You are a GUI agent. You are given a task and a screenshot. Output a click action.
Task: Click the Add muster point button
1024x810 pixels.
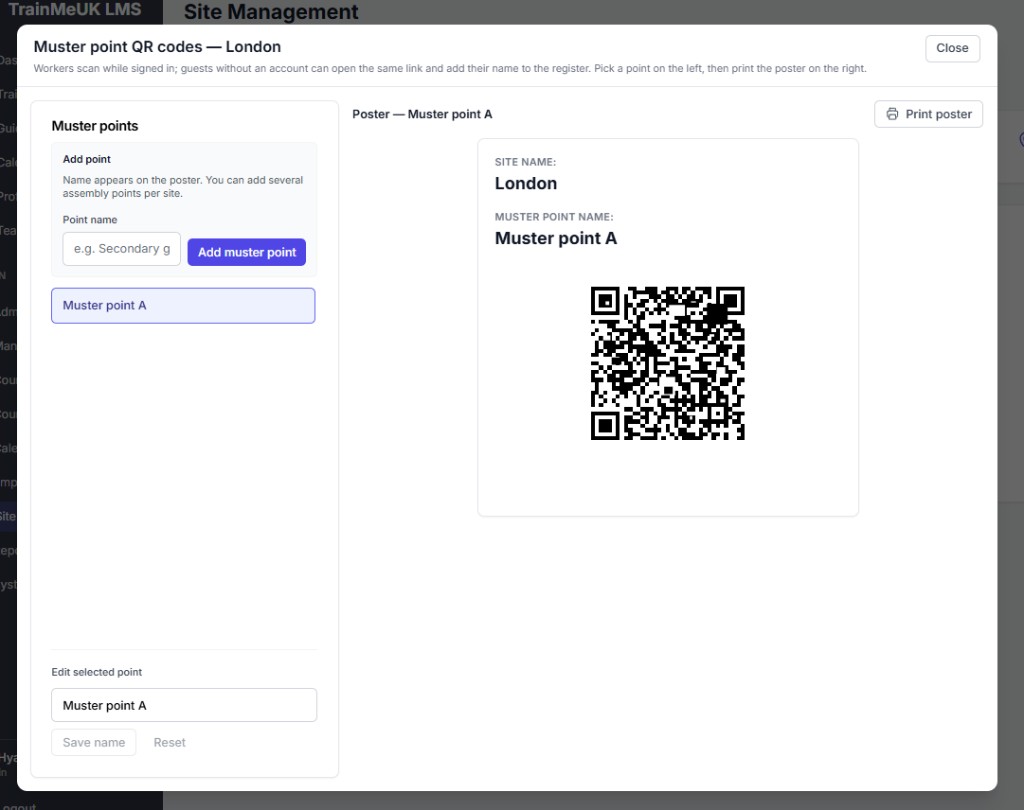(247, 252)
